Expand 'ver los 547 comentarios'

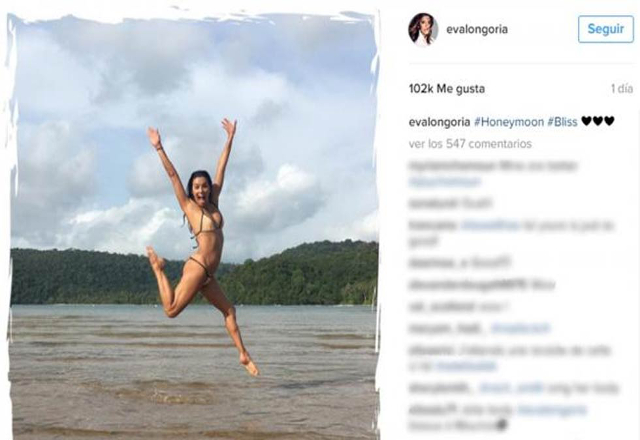(470, 144)
